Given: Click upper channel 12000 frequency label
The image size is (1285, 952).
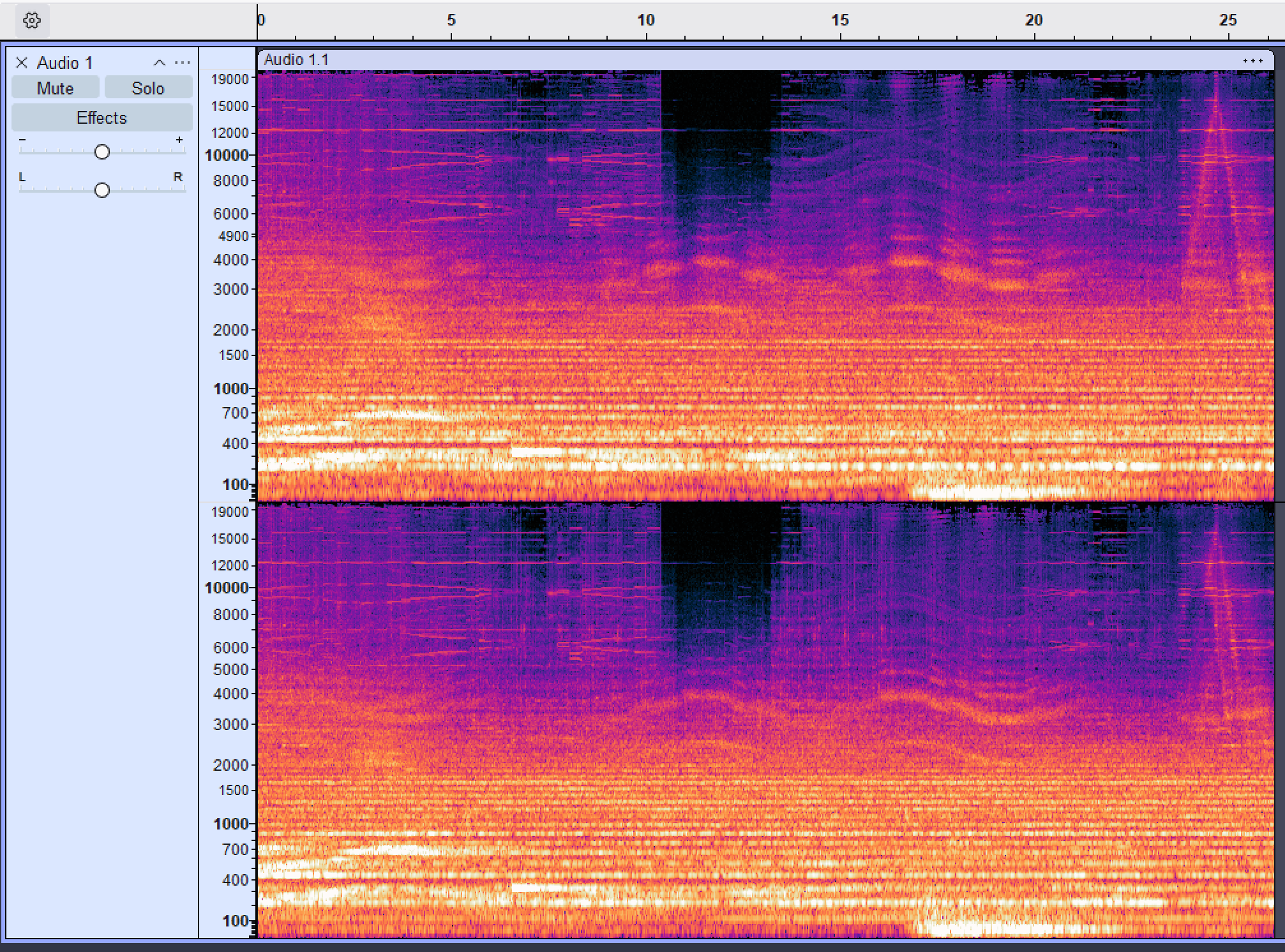Looking at the screenshot, I should (230, 133).
